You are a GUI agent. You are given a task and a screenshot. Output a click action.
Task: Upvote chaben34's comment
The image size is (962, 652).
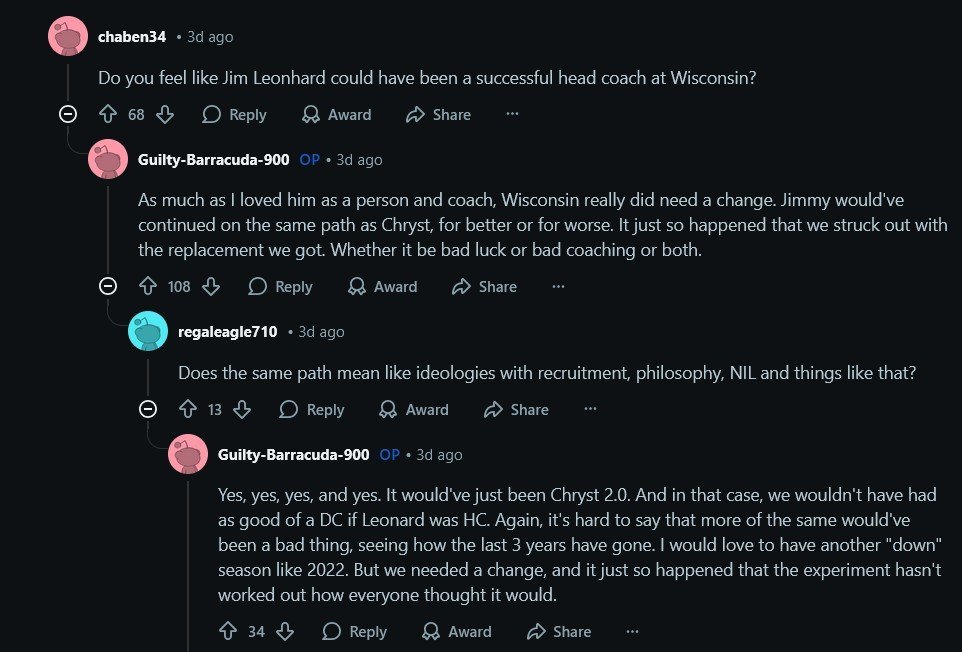click(x=107, y=115)
